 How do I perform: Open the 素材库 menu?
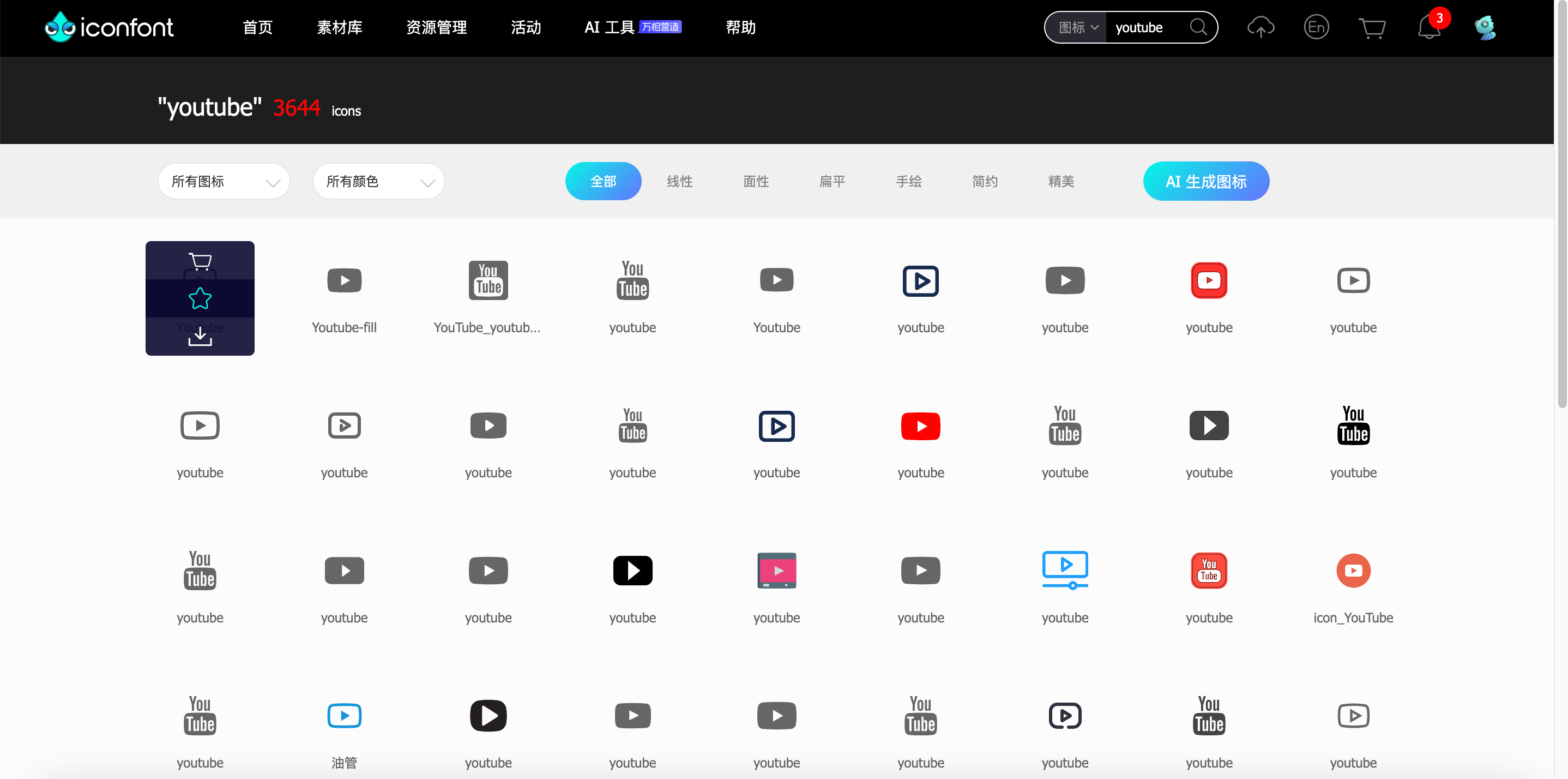tap(340, 27)
